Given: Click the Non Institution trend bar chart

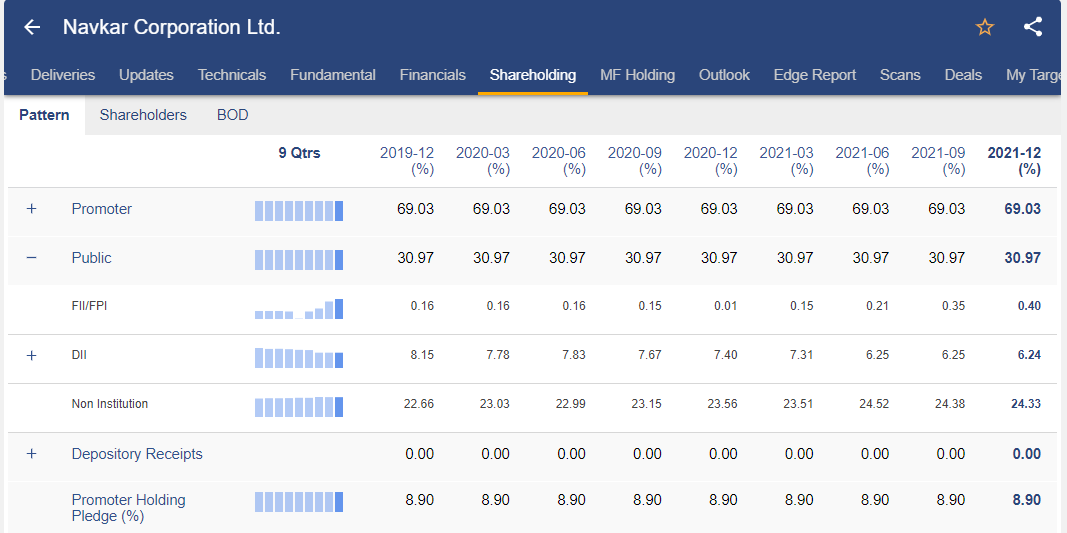Looking at the screenshot, I should pos(299,407).
